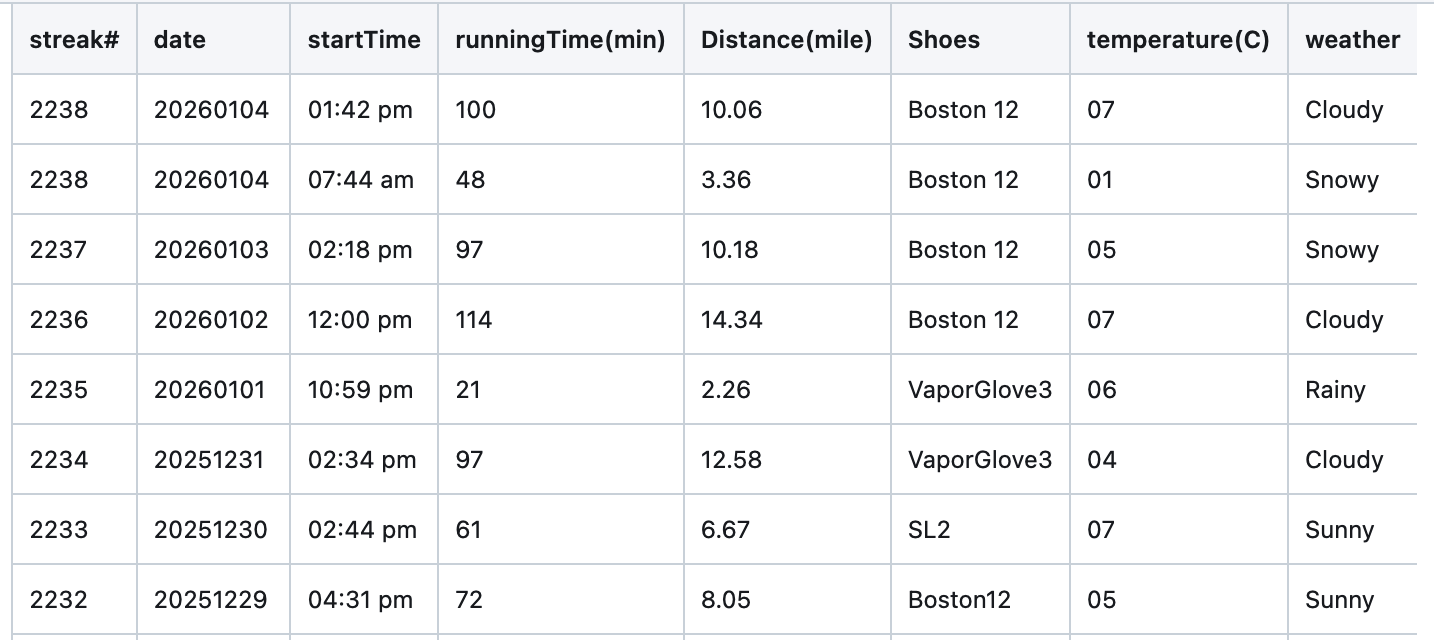This screenshot has width=1434, height=640.
Task: Select streak cell 2237
Action: click(59, 250)
